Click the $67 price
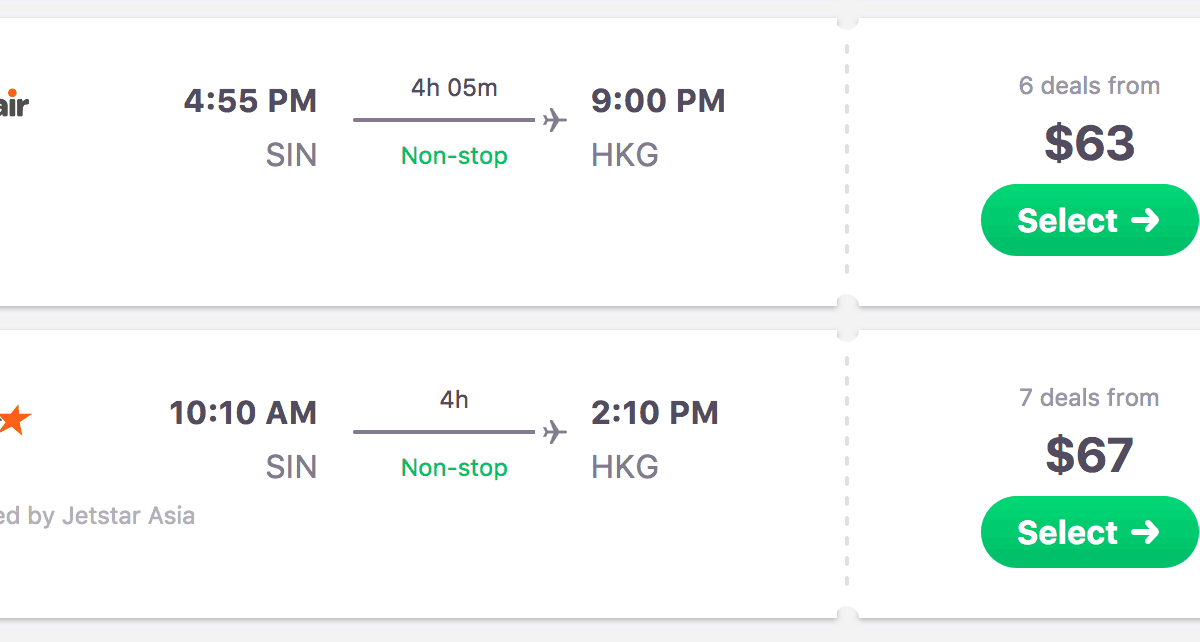Screen dimensions: 1200x642 1089,455
